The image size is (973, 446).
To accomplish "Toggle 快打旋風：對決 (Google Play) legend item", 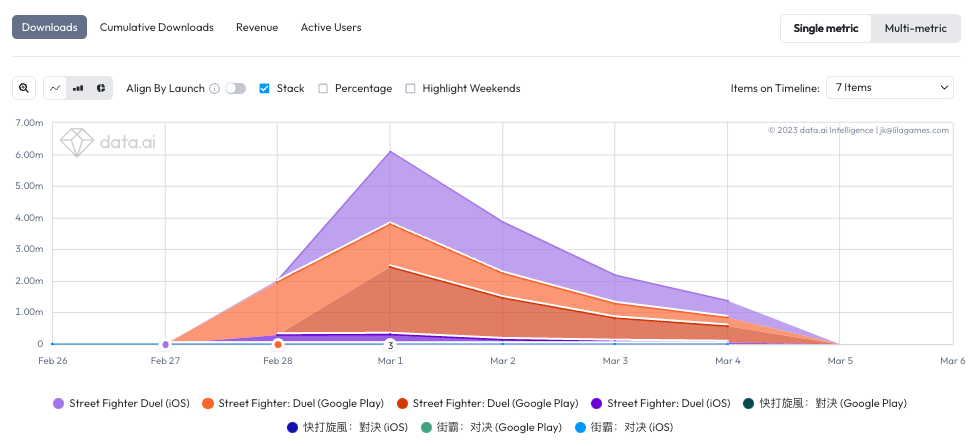I will [825, 404].
